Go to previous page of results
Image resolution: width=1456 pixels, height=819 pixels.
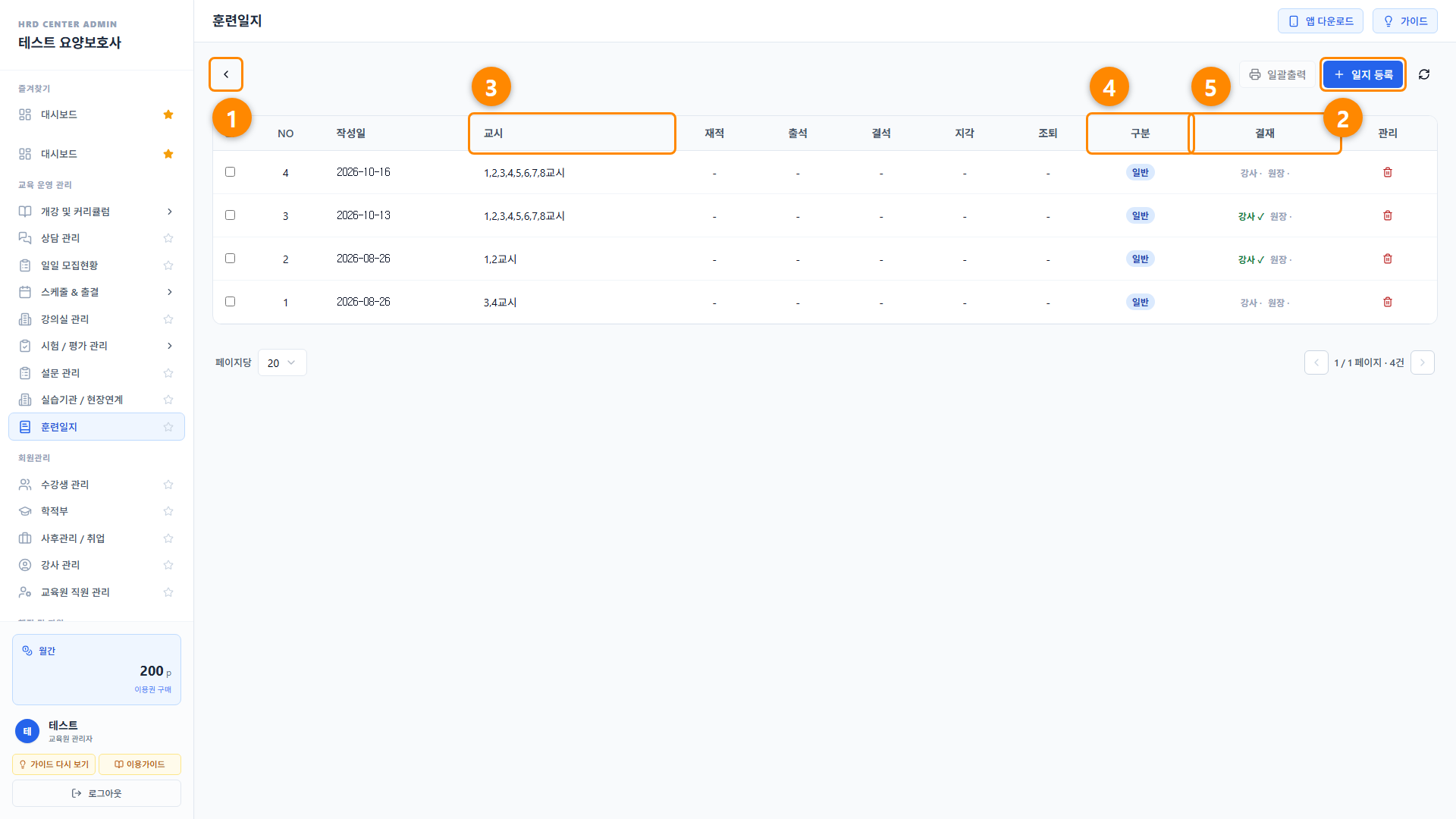click(1316, 362)
